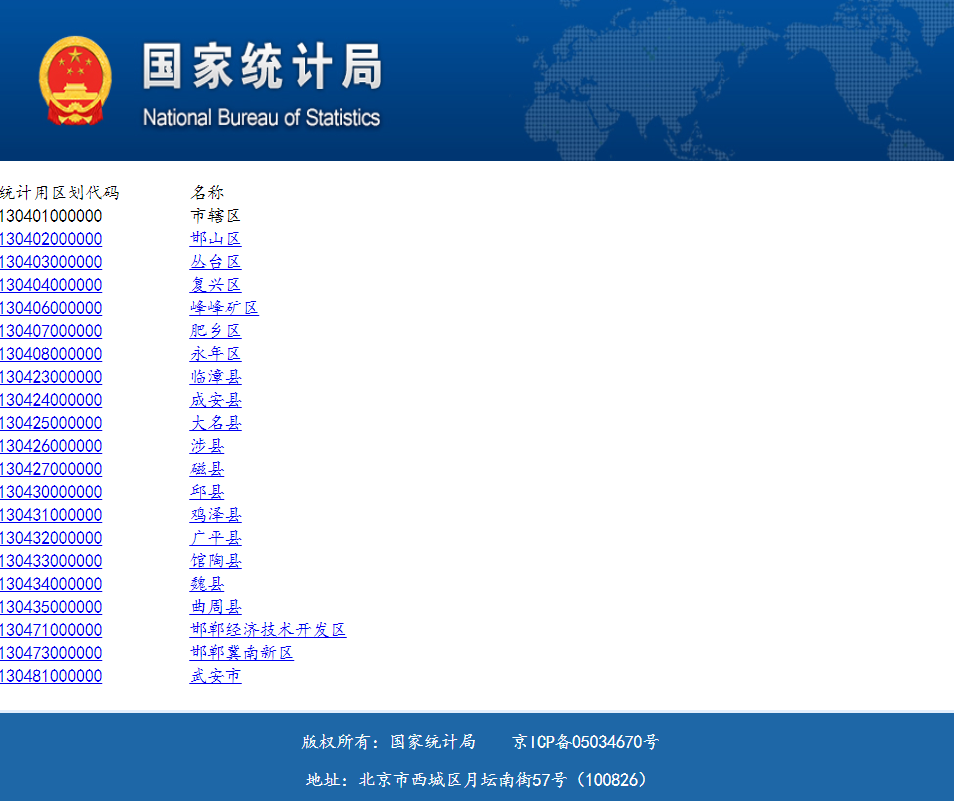
Task: Open the 馆陶县 link
Action: tap(215, 561)
